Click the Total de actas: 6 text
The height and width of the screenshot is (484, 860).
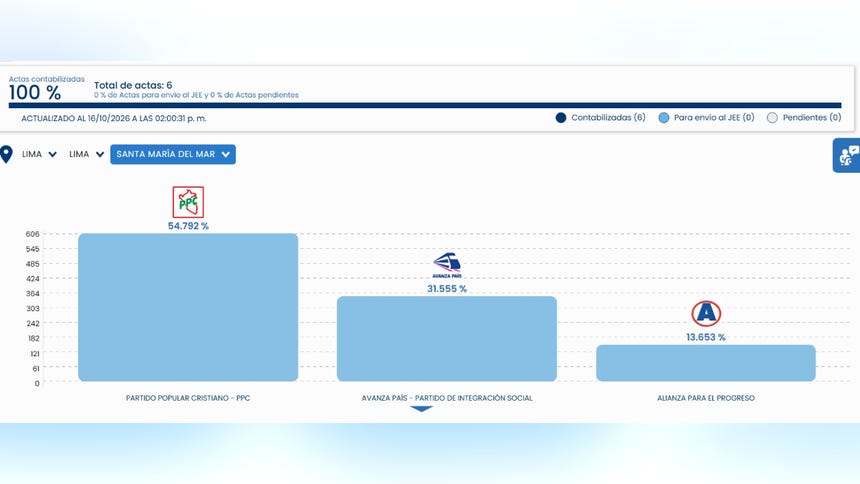pos(133,85)
